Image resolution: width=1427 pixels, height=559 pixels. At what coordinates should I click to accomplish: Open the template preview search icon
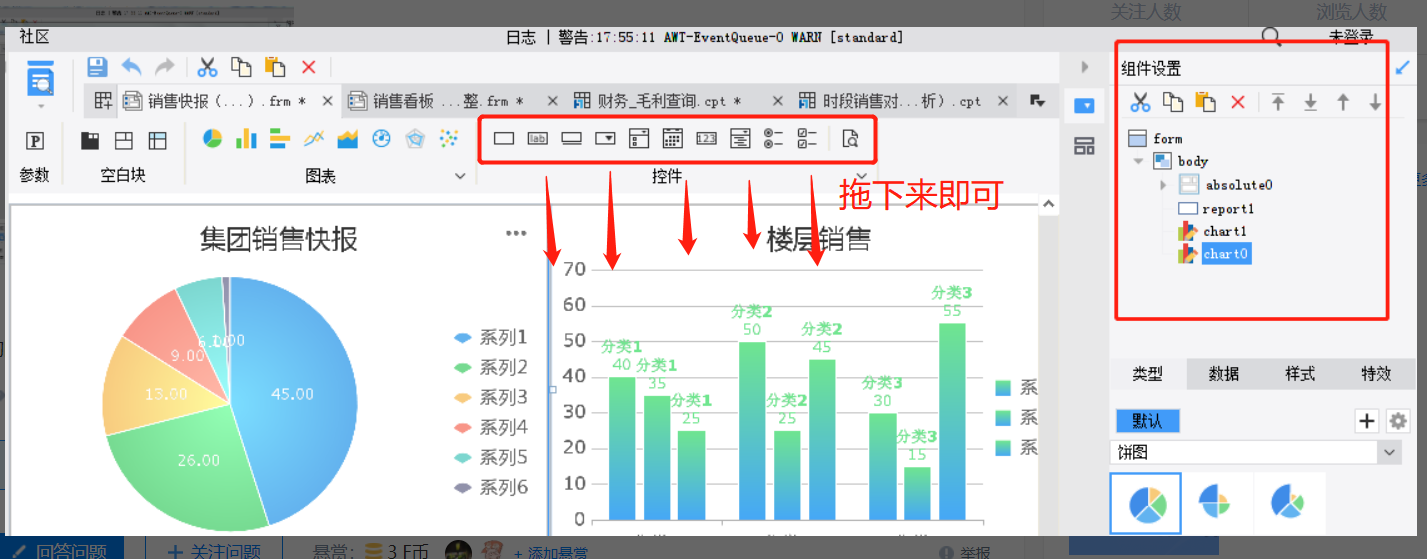tap(41, 79)
